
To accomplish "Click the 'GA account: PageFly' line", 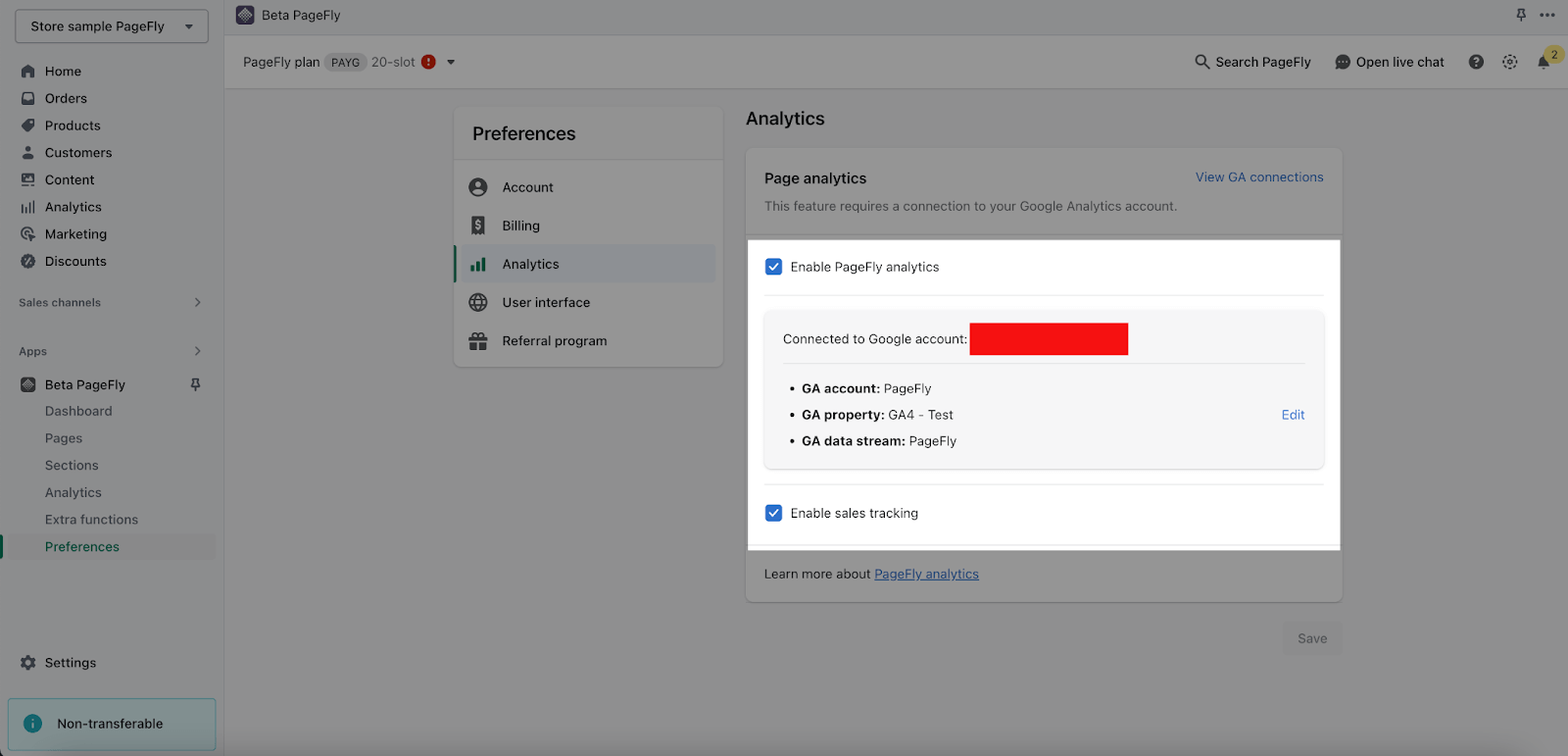I will coord(866,388).
